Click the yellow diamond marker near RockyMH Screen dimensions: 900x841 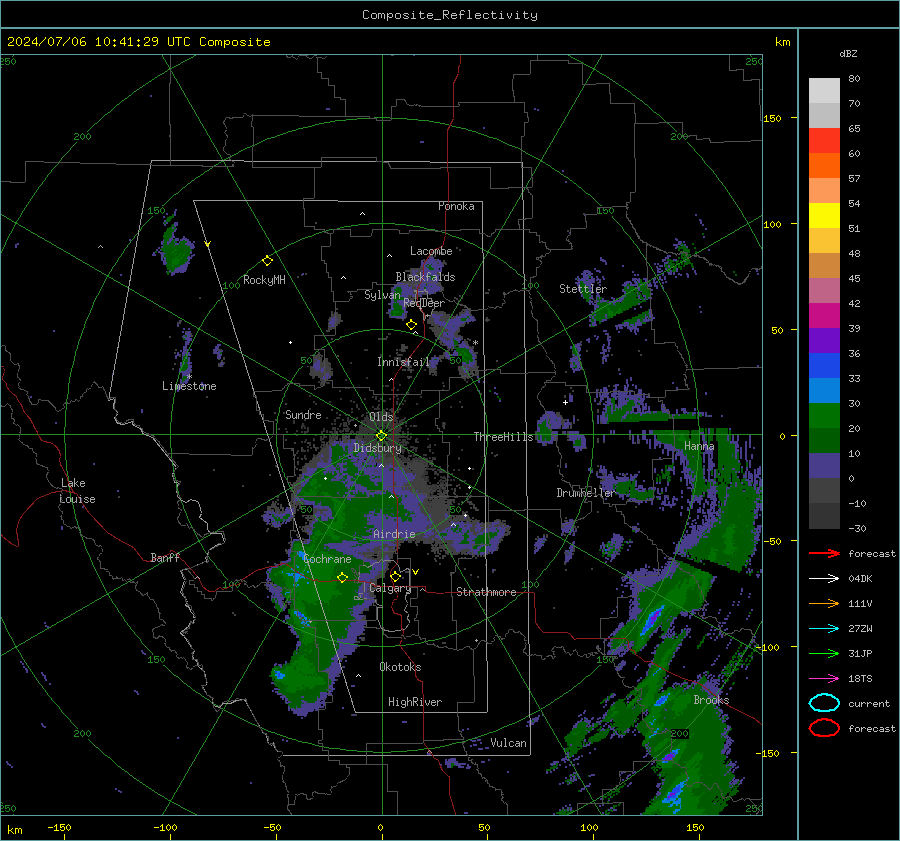(267, 261)
